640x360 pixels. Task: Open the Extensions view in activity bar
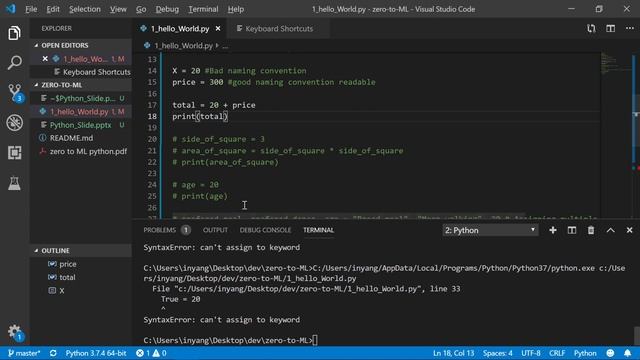point(14,153)
